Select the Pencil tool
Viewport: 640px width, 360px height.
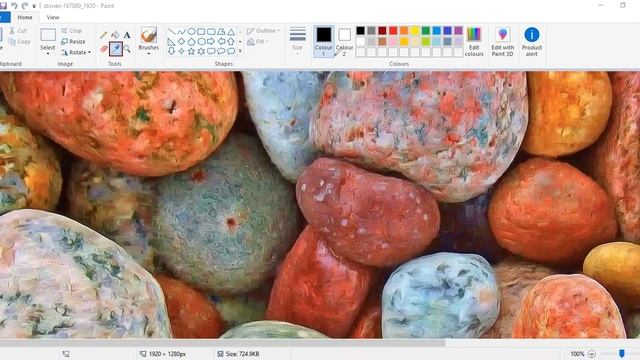104,36
